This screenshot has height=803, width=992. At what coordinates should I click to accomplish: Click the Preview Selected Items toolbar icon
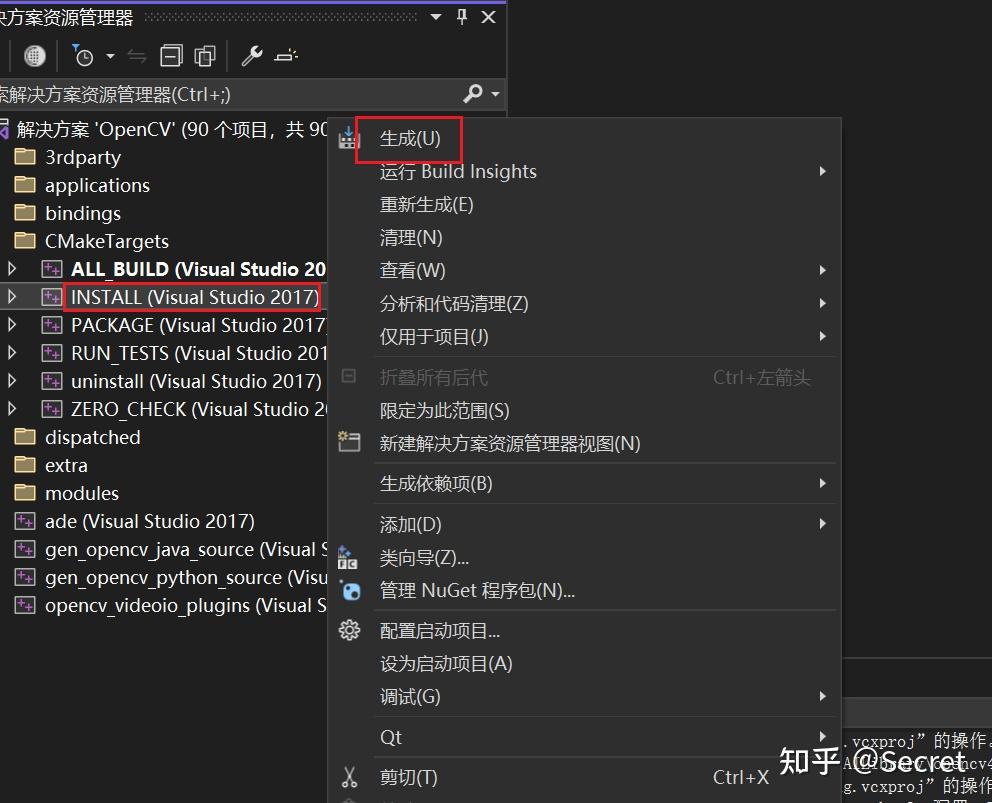click(x=205, y=56)
